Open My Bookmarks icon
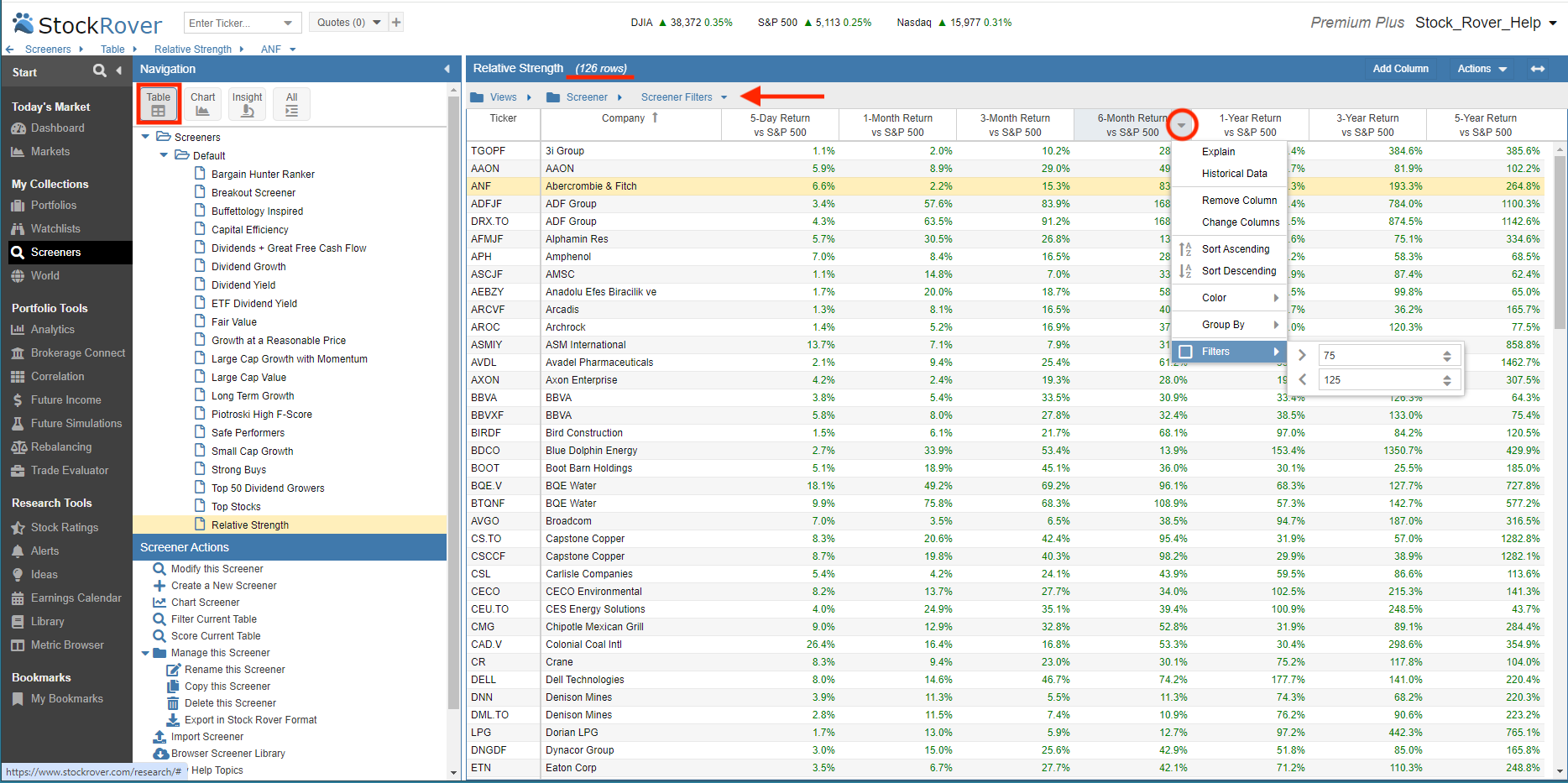The width and height of the screenshot is (1568, 783). tap(18, 699)
